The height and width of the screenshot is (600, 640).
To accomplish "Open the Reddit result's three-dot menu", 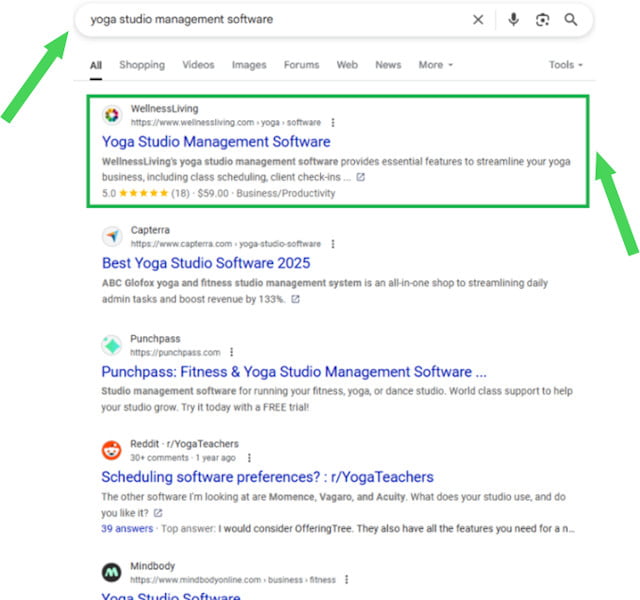I will coord(249,458).
